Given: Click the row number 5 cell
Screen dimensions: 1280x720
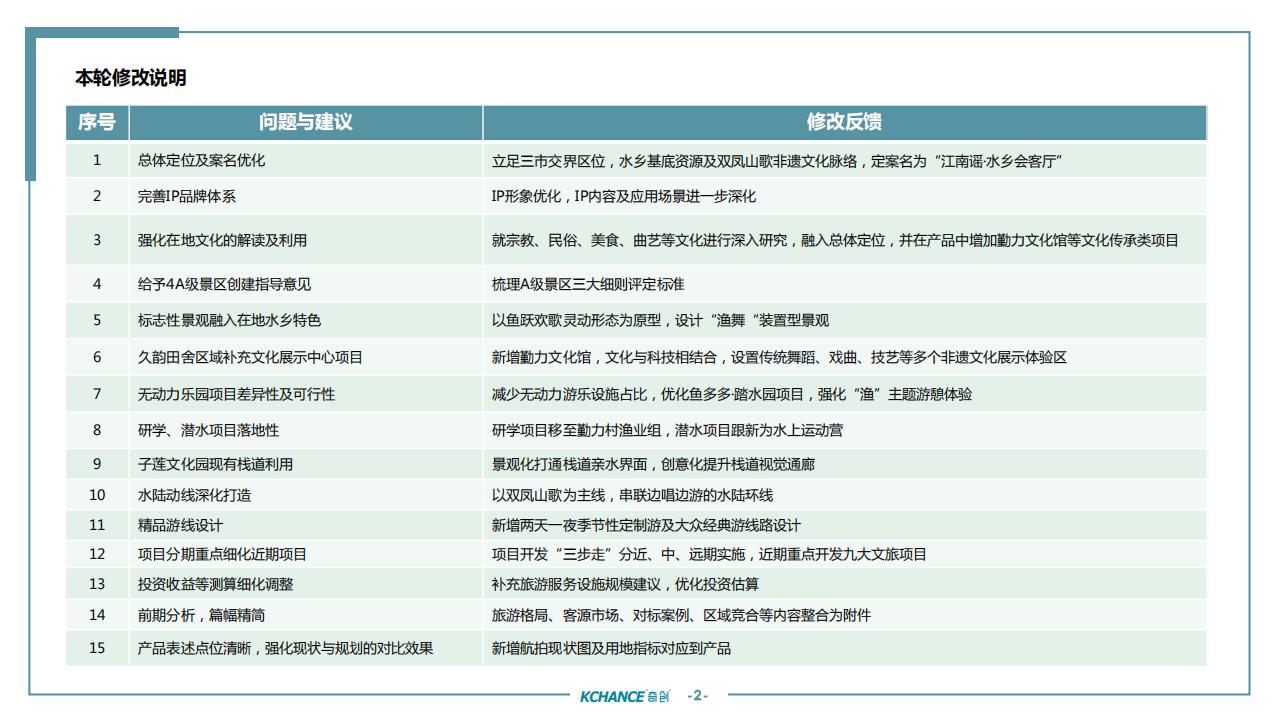Looking at the screenshot, I should tap(97, 320).
